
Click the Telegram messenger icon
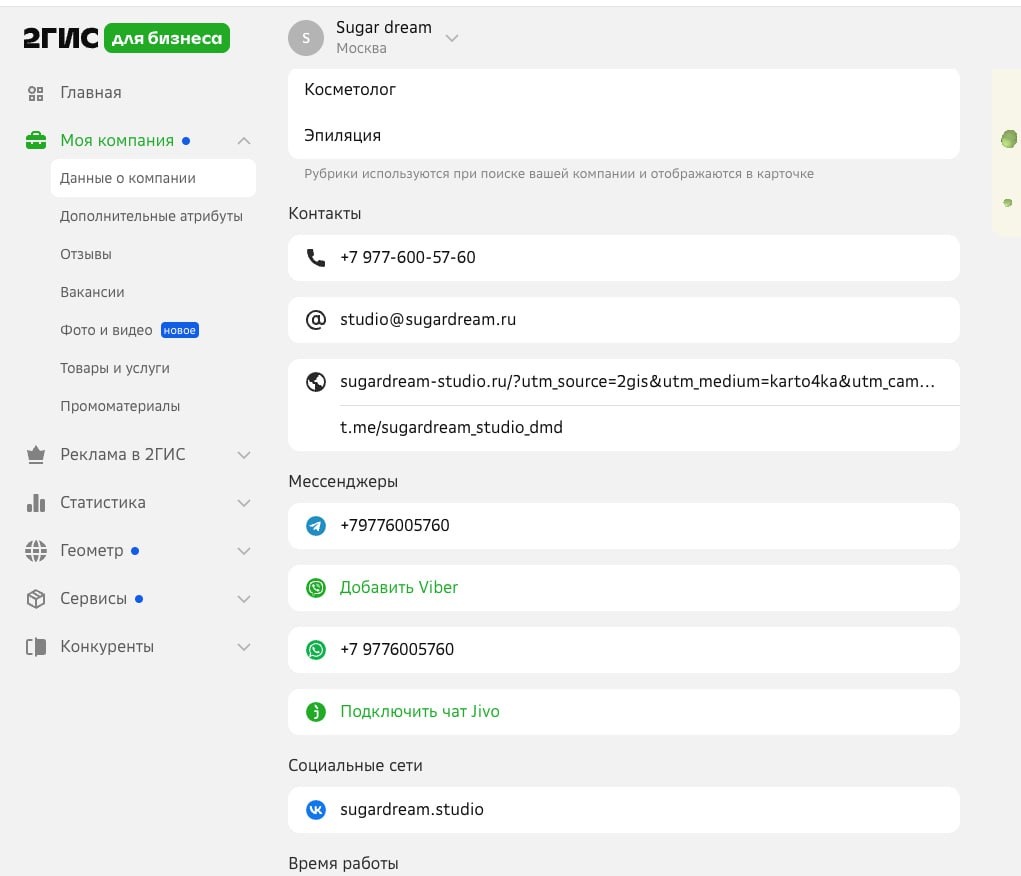tap(316, 526)
